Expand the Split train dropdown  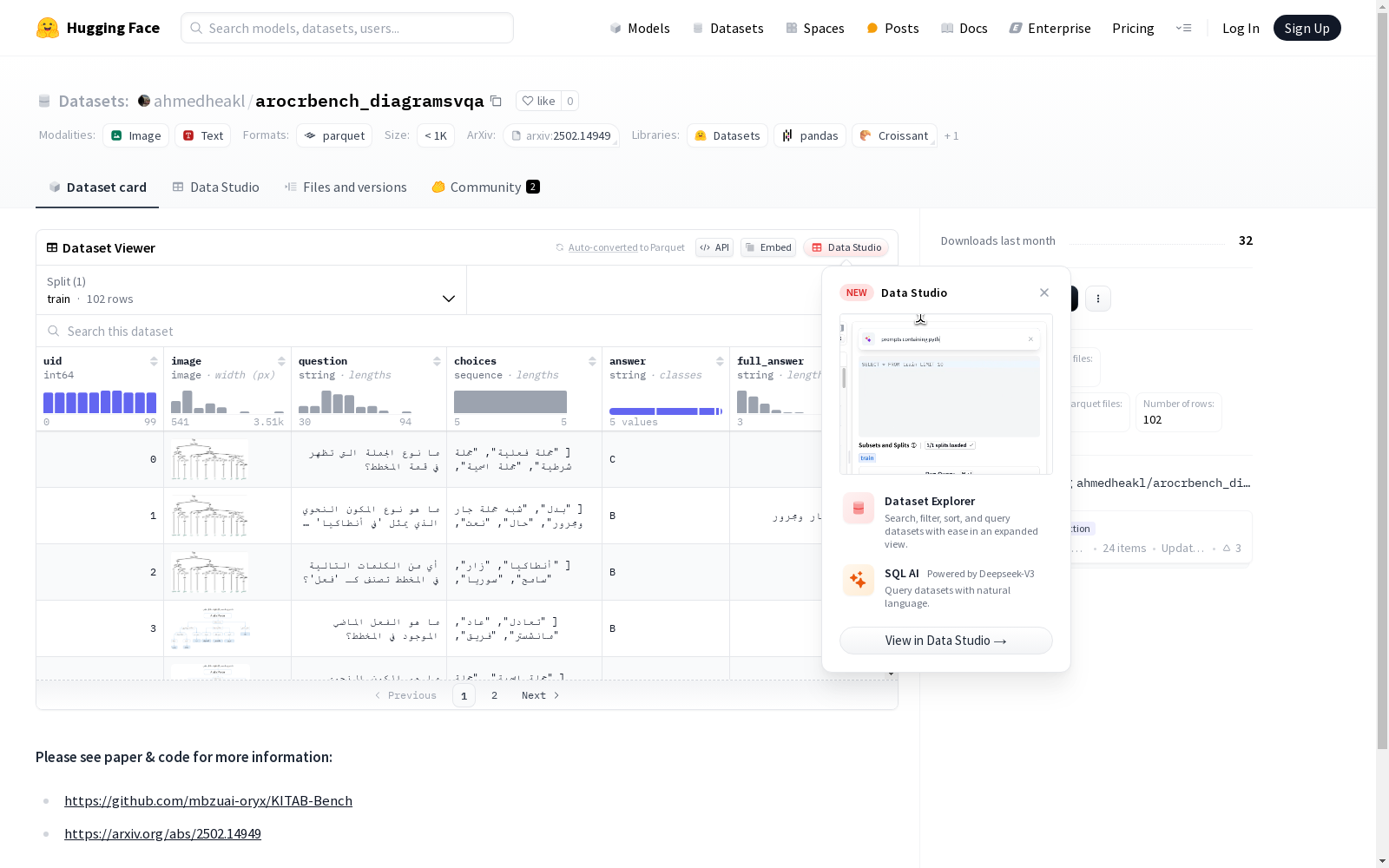click(252, 290)
